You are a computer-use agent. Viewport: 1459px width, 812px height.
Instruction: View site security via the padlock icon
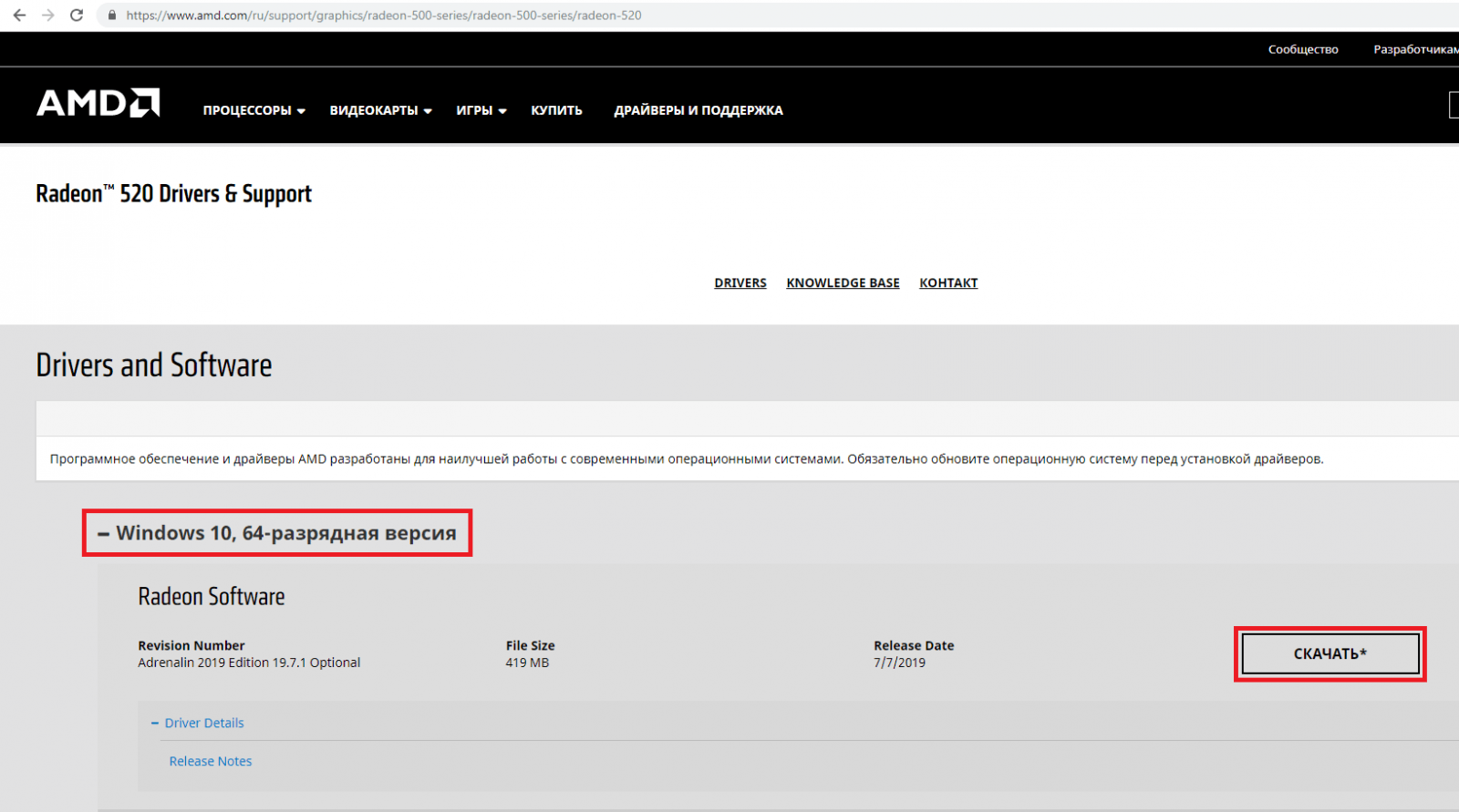coord(111,15)
